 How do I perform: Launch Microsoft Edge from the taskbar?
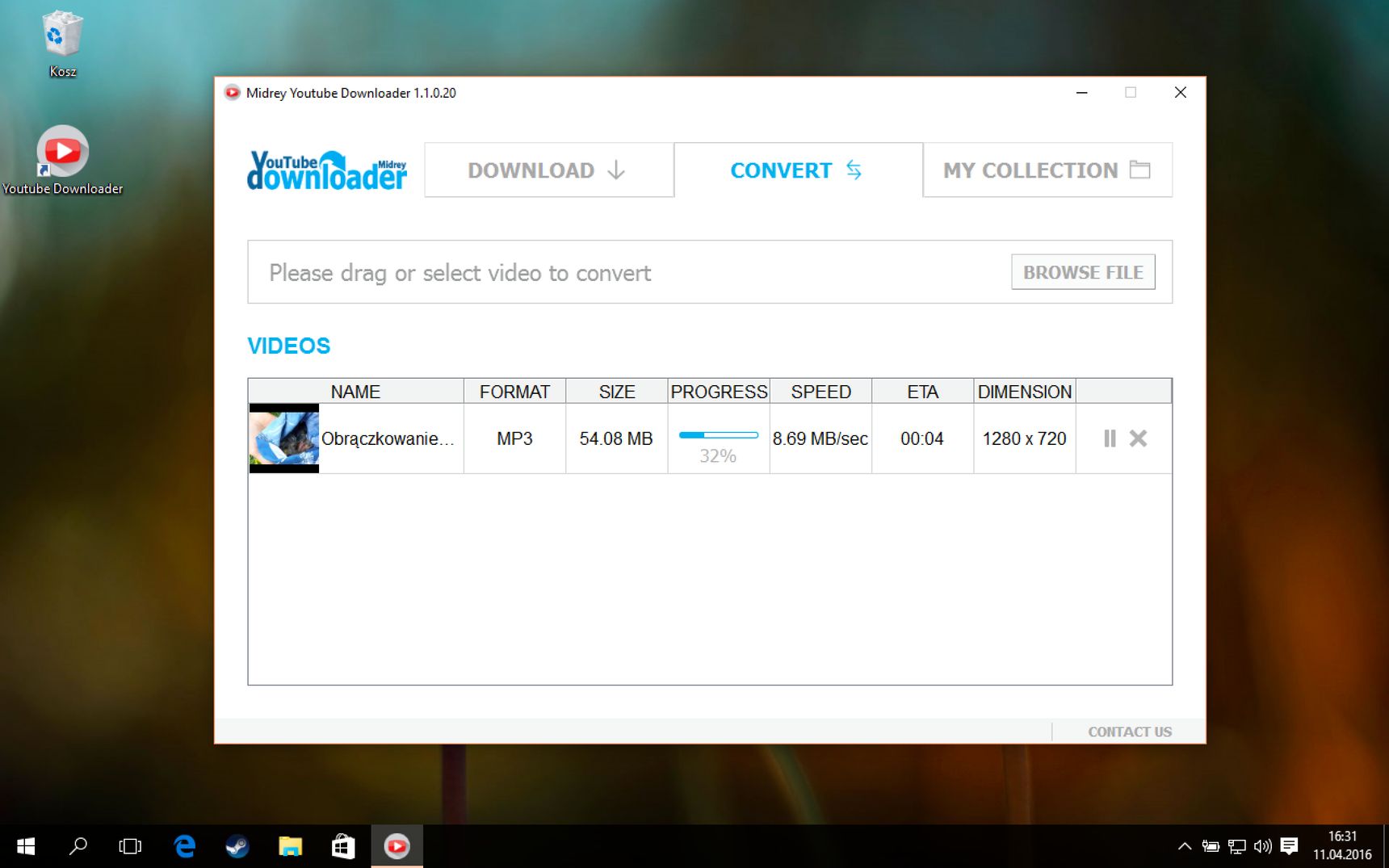(x=185, y=846)
